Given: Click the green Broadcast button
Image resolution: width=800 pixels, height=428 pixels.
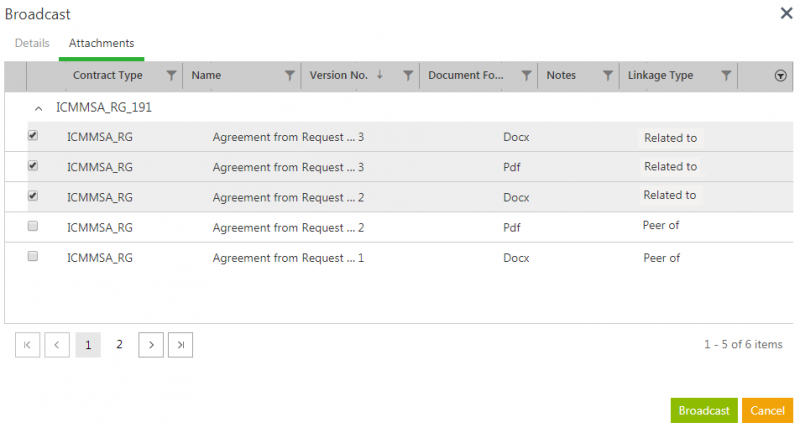Looking at the screenshot, I should click(704, 411).
